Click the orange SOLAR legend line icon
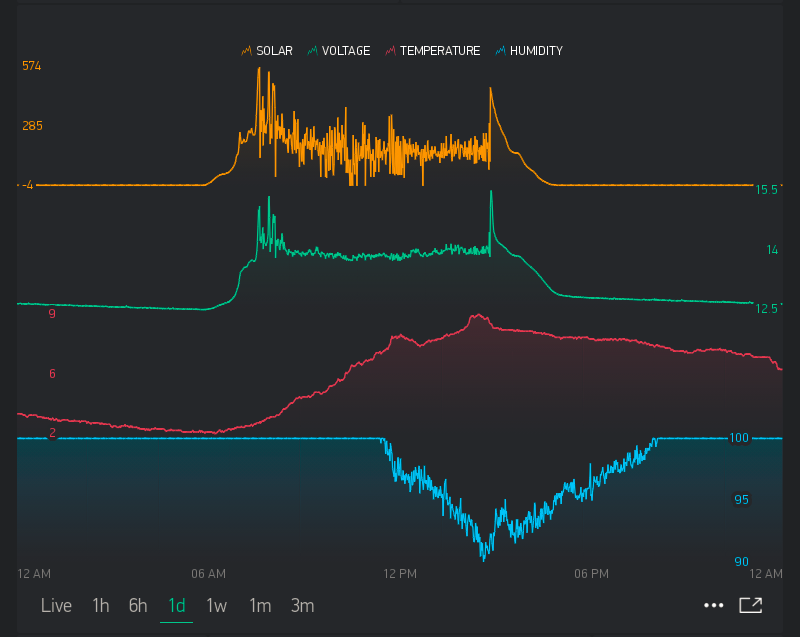 click(x=246, y=50)
